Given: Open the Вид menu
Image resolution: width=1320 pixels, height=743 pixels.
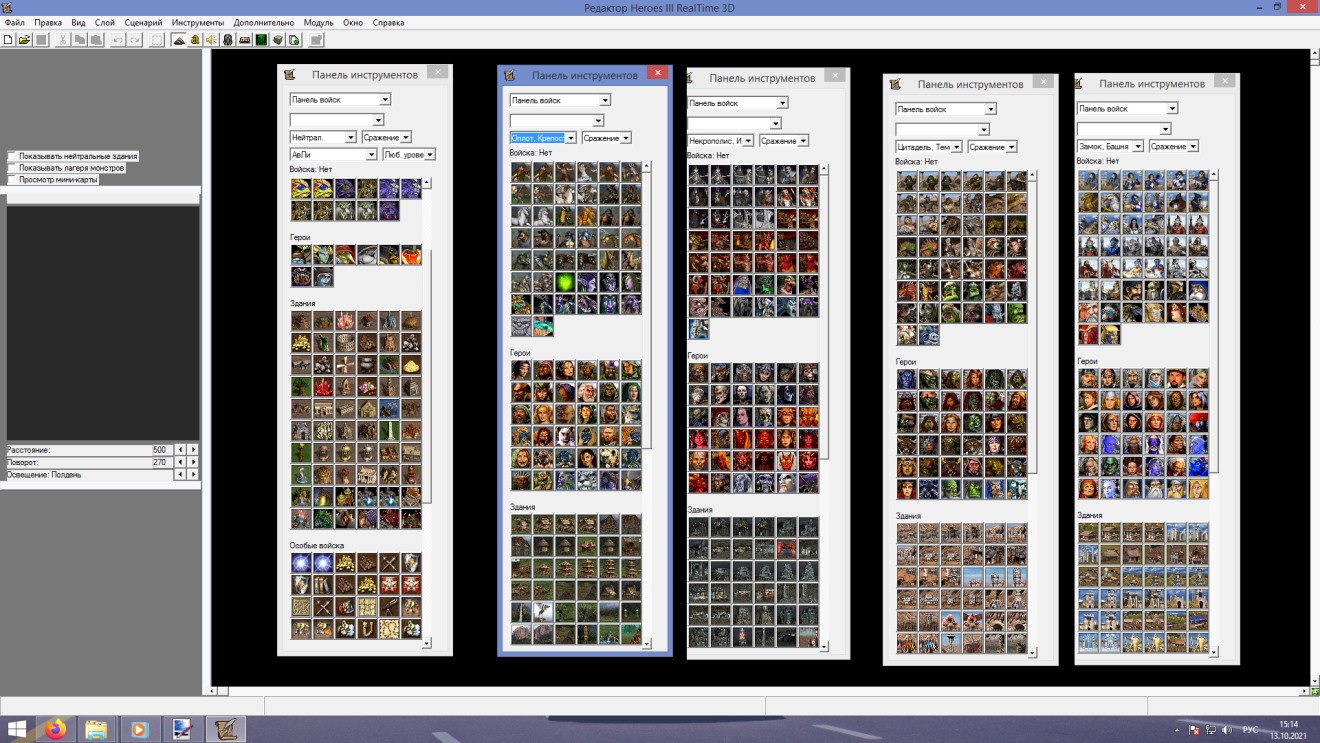Looking at the screenshot, I should (x=78, y=22).
